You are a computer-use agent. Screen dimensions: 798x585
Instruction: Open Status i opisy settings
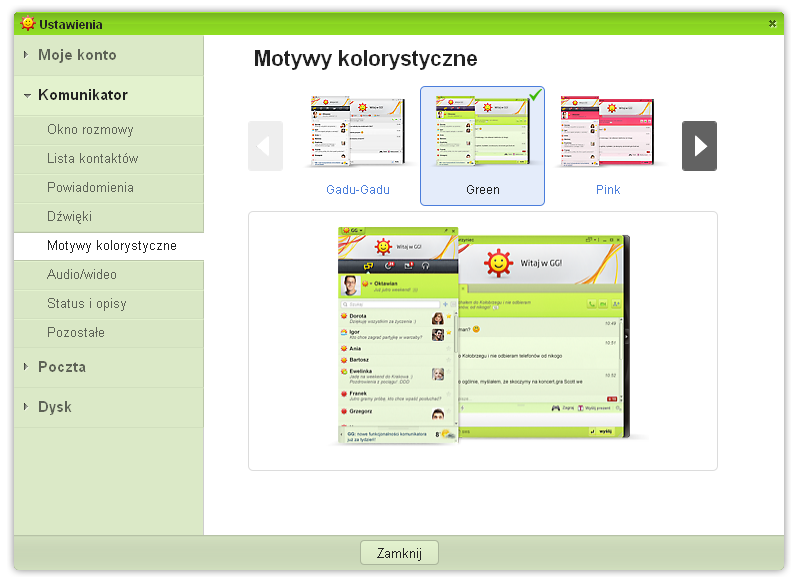coord(109,304)
